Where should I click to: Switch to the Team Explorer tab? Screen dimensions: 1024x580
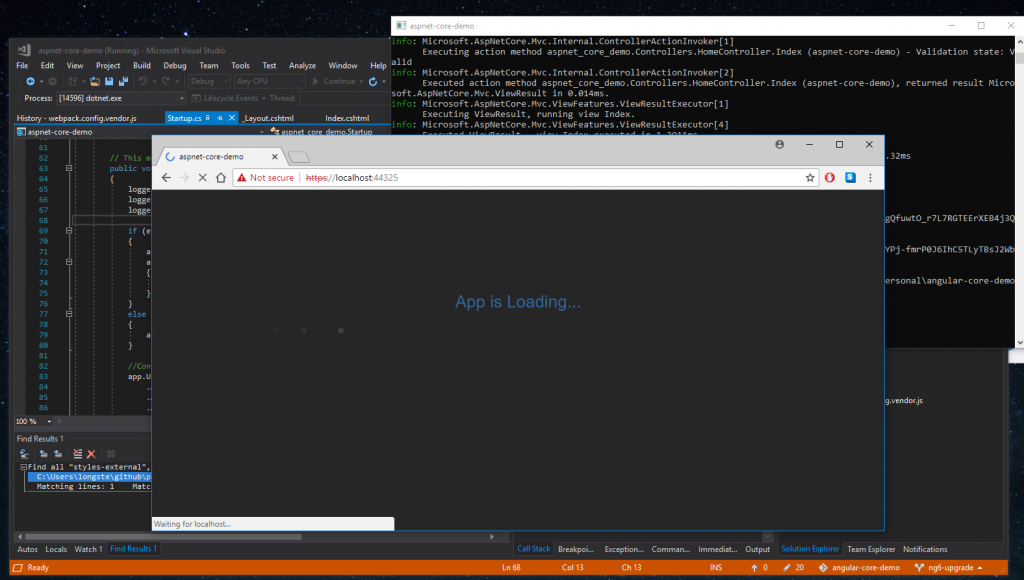[871, 549]
